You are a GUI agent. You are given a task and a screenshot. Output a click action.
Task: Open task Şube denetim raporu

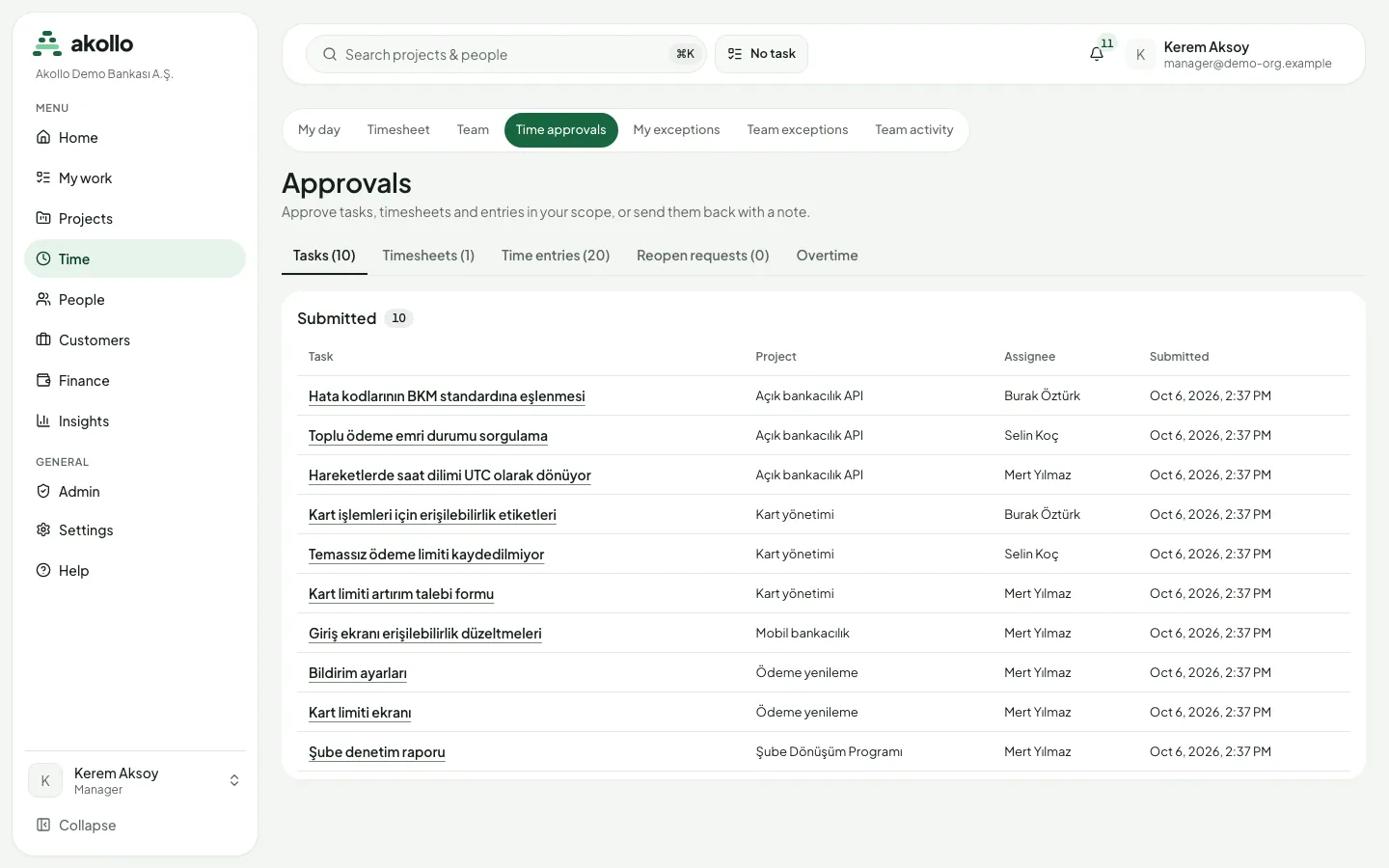[377, 752]
